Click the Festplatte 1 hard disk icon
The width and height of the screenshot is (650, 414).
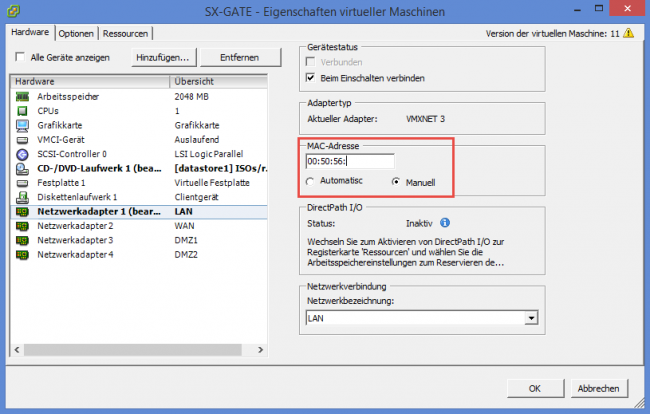pos(20,183)
